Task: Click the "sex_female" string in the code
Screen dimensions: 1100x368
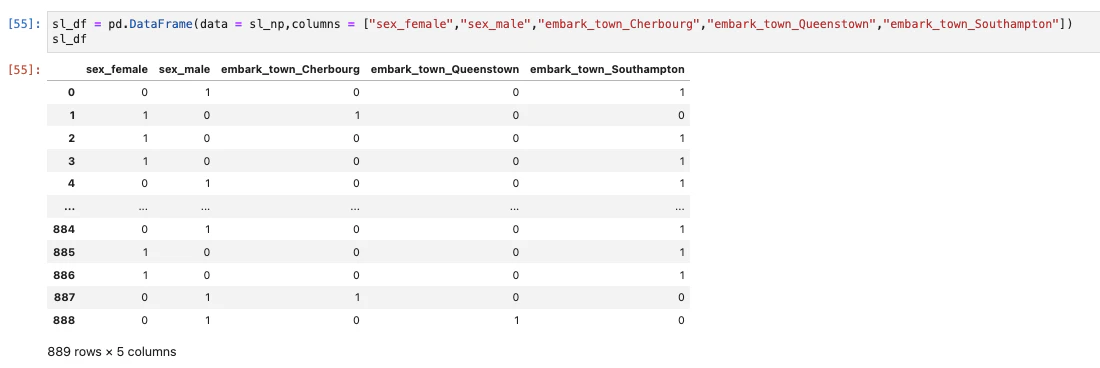Action: coord(412,25)
